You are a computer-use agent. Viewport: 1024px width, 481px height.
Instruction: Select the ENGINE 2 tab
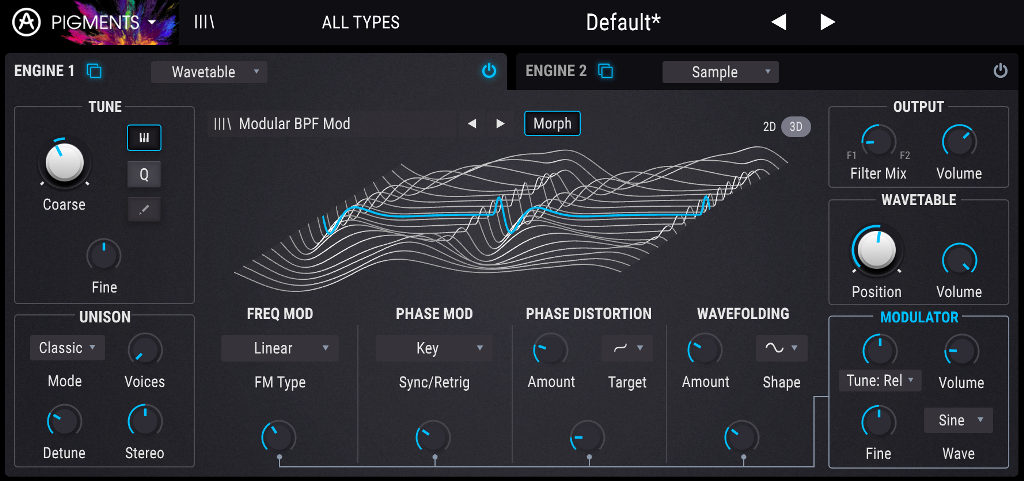click(556, 71)
